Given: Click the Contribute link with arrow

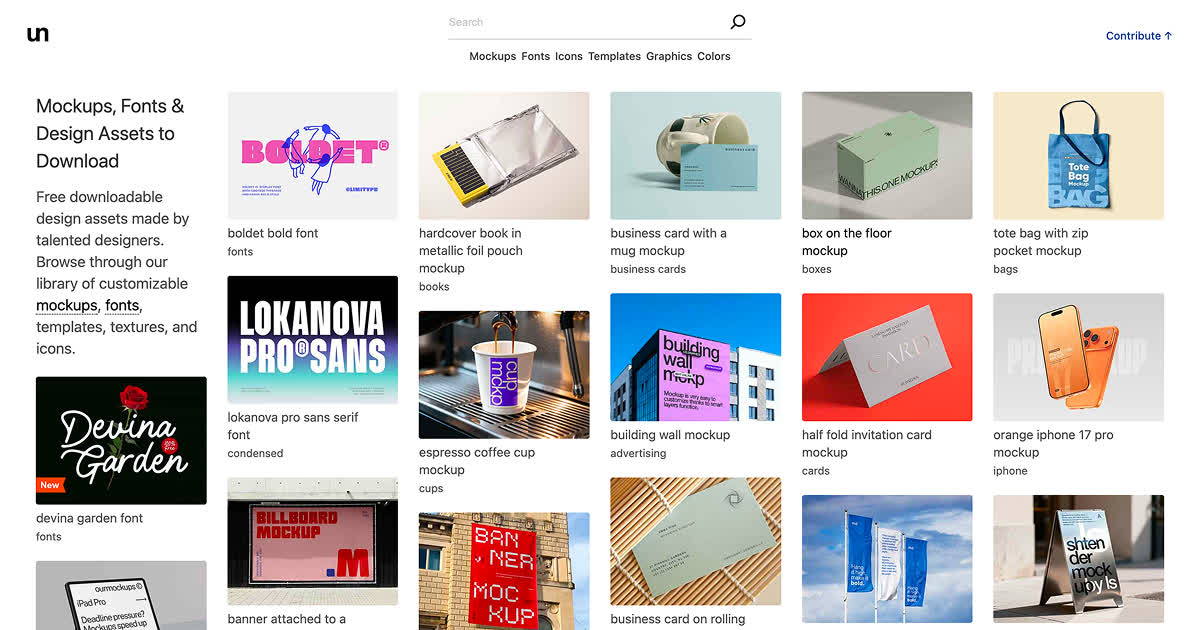Looking at the screenshot, I should pos(1139,36).
